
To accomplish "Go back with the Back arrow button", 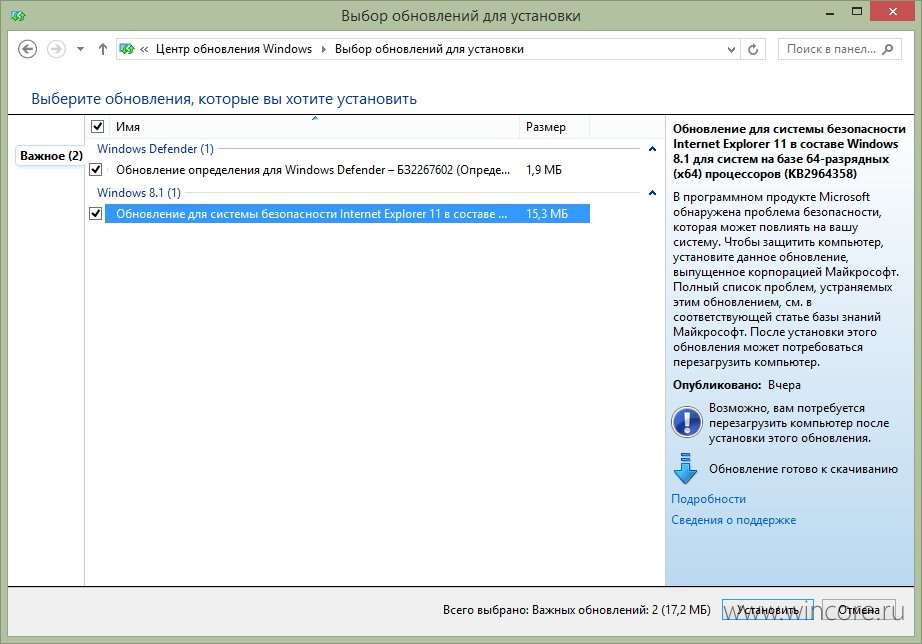I will click(x=27, y=49).
